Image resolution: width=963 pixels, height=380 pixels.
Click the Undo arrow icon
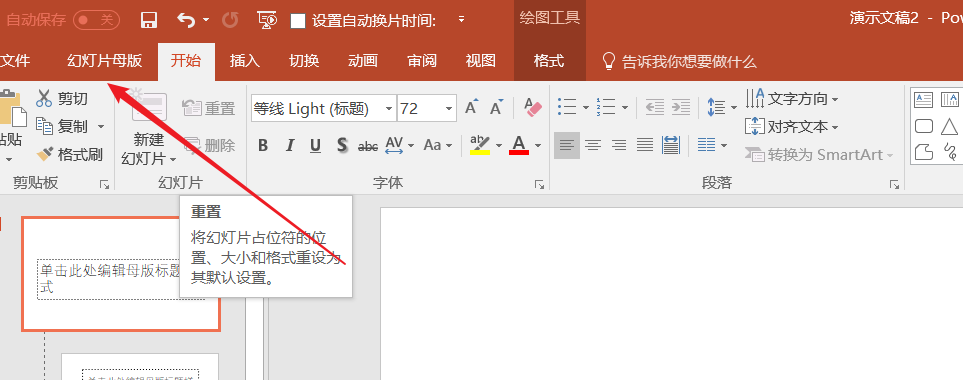pos(185,20)
